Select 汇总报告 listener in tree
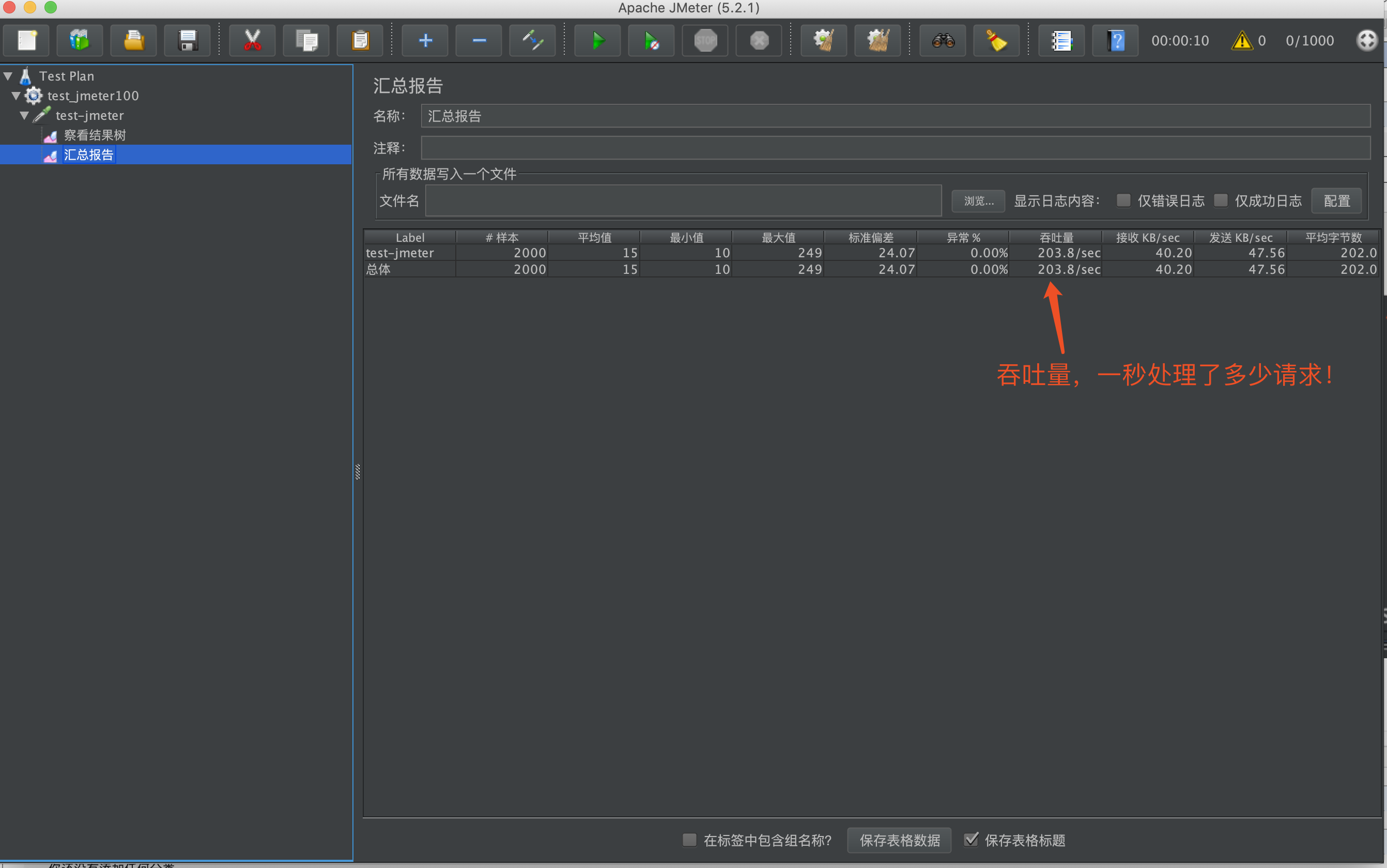The height and width of the screenshot is (868, 1387). click(89, 154)
